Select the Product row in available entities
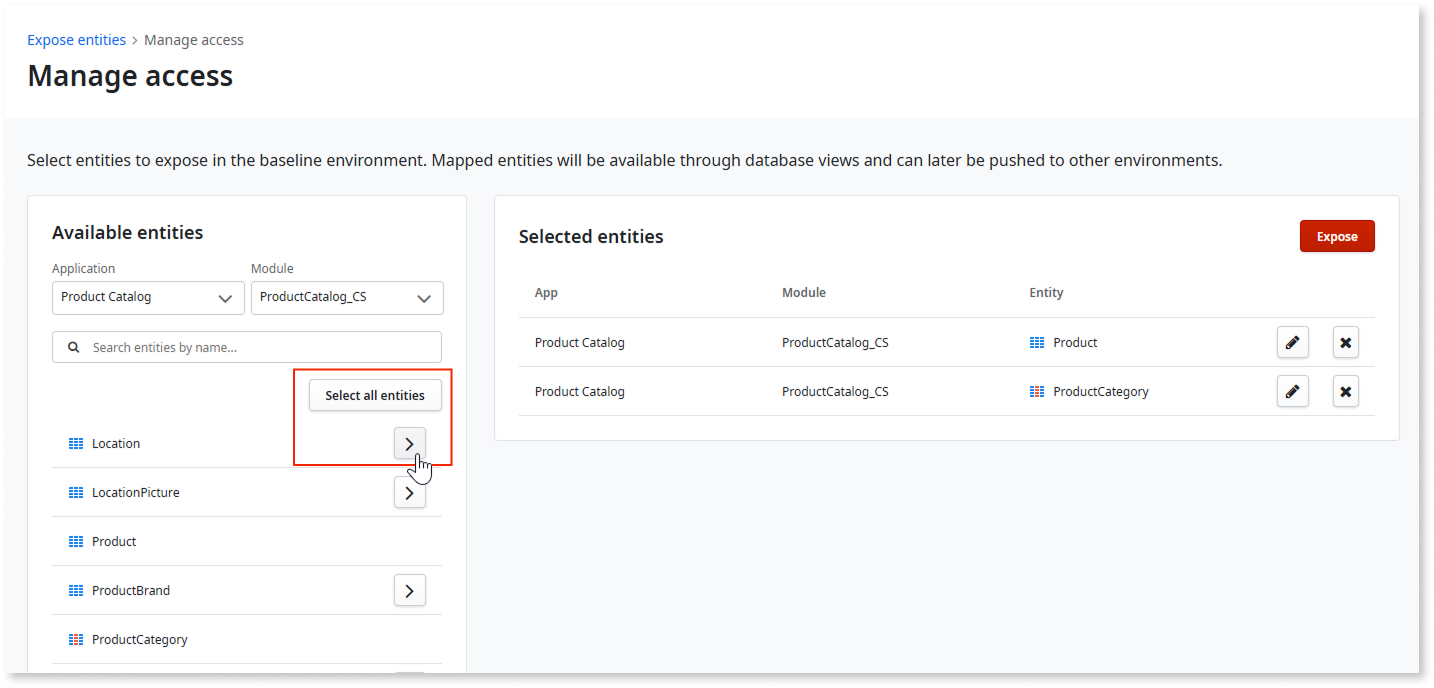Screen dimensions: 1434x688 pos(115,541)
